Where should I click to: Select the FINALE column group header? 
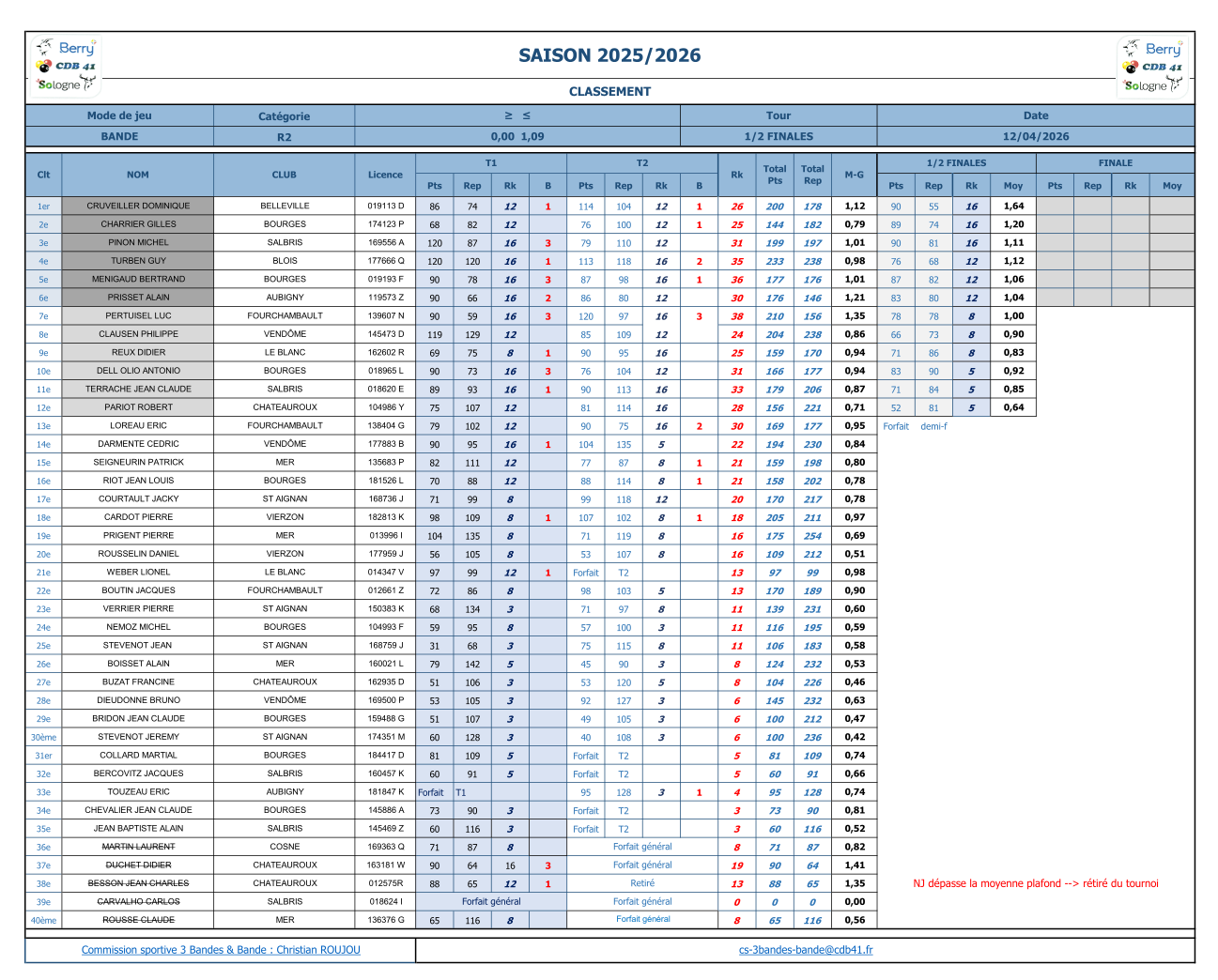point(1115,163)
